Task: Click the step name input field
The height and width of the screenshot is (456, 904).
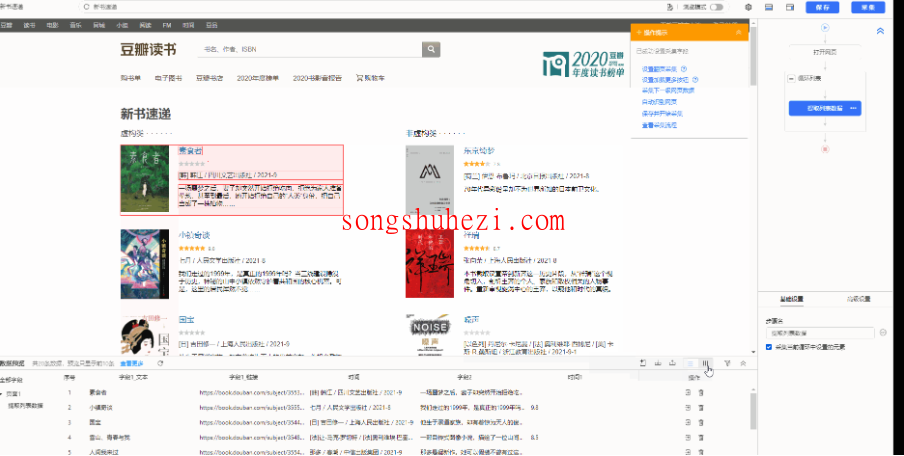Action: click(x=820, y=333)
